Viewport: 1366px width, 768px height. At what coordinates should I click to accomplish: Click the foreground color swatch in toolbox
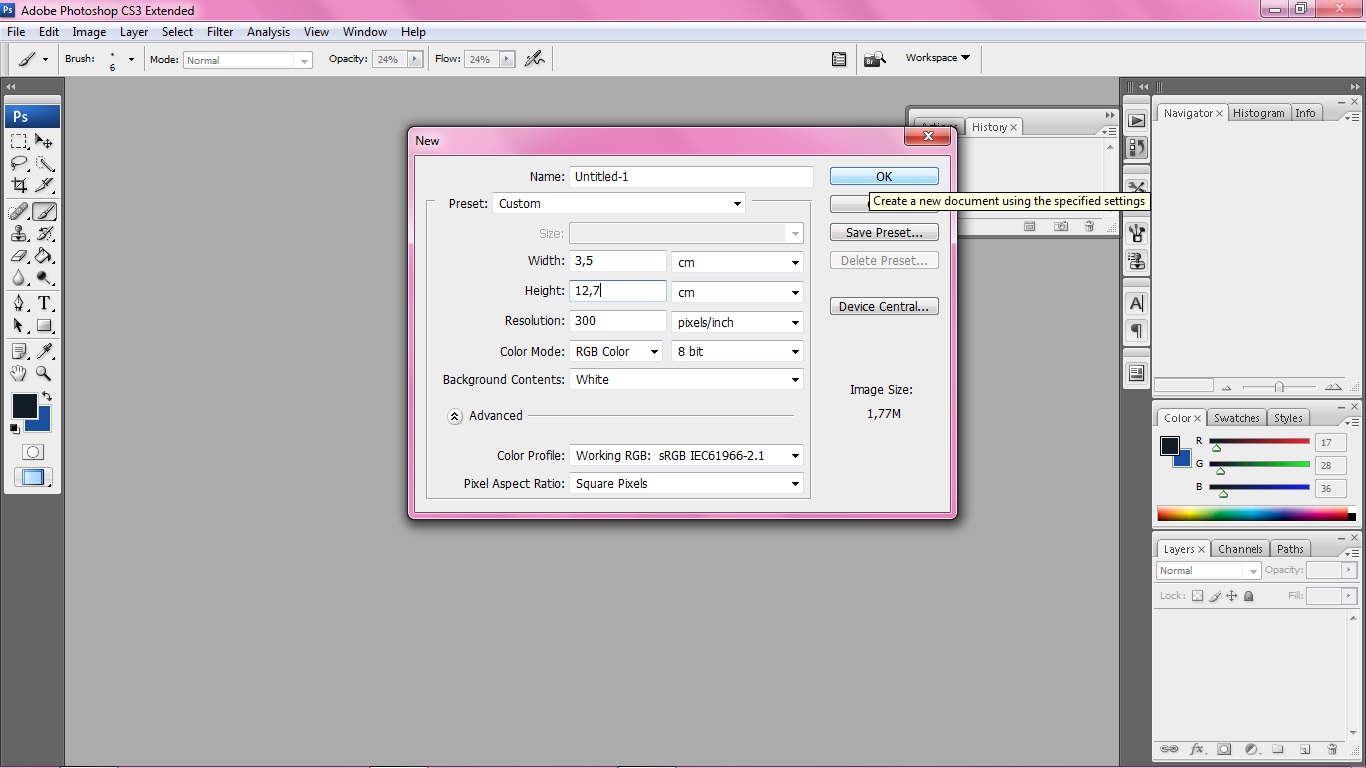coord(24,405)
